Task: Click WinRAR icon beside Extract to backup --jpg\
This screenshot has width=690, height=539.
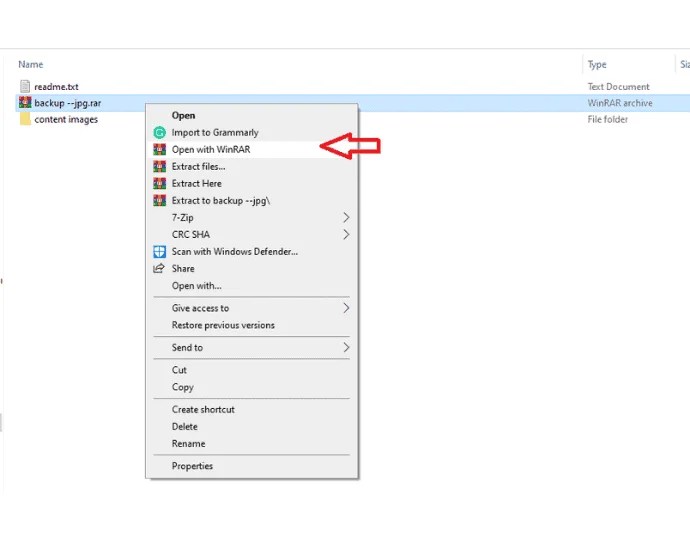Action: pos(159,201)
